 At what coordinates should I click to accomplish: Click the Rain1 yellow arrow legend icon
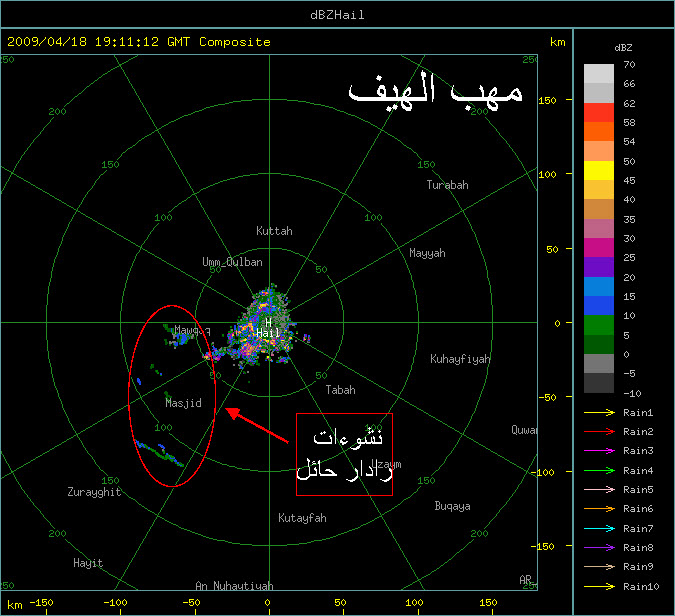click(599, 412)
